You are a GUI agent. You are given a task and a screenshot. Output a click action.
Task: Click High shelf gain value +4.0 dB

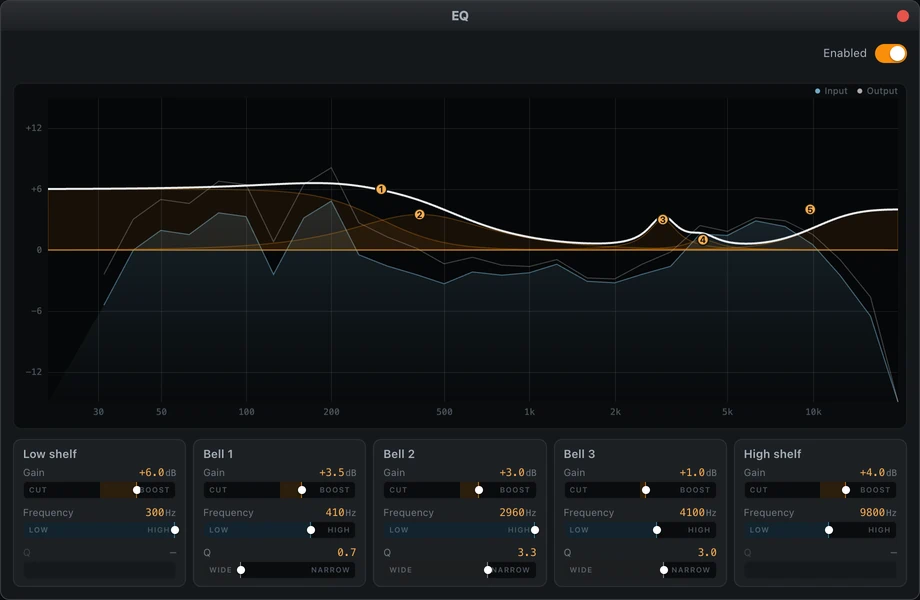coord(878,472)
